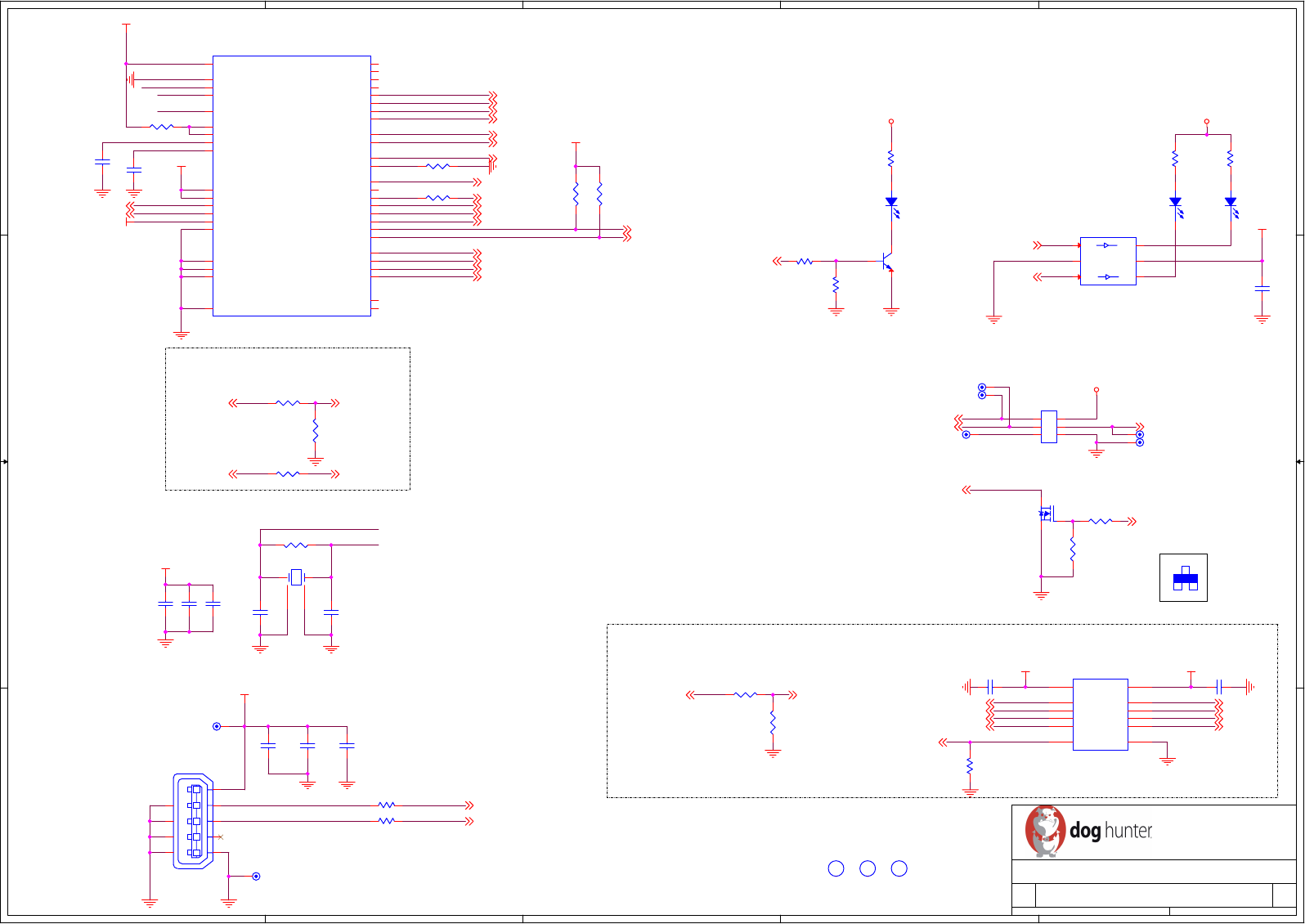
Task: Click the test point beside the USB ground
Action: pyautogui.click(x=256, y=877)
